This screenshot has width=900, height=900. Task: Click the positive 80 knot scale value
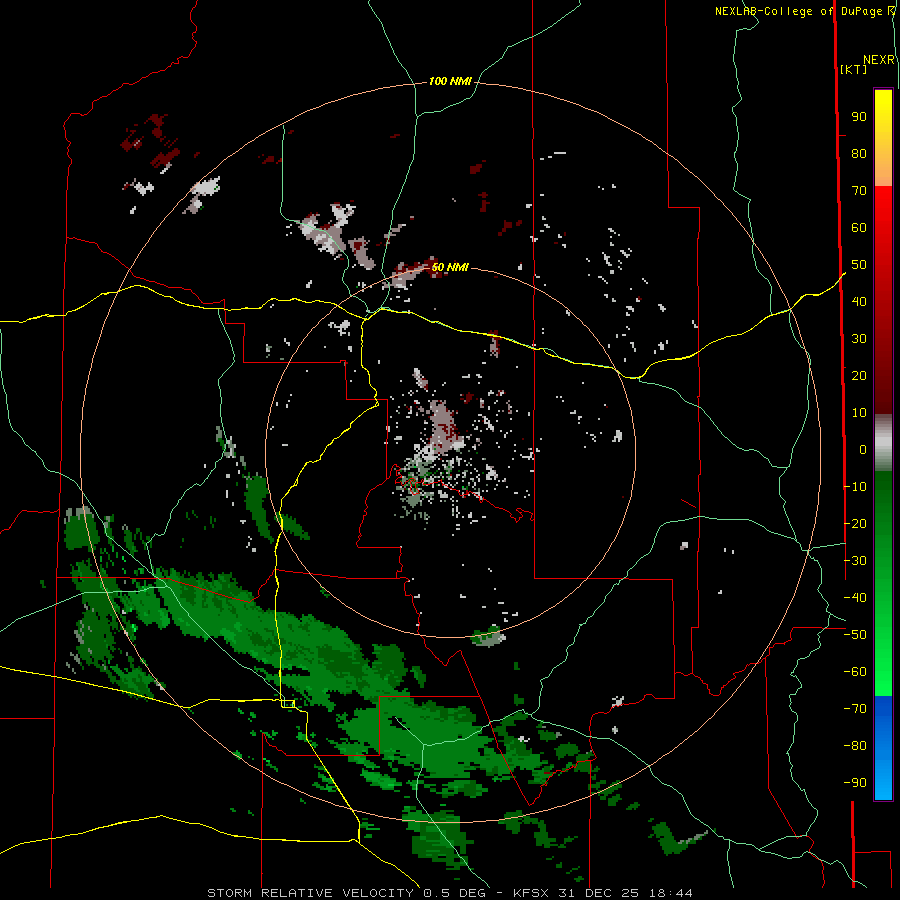[x=859, y=154]
